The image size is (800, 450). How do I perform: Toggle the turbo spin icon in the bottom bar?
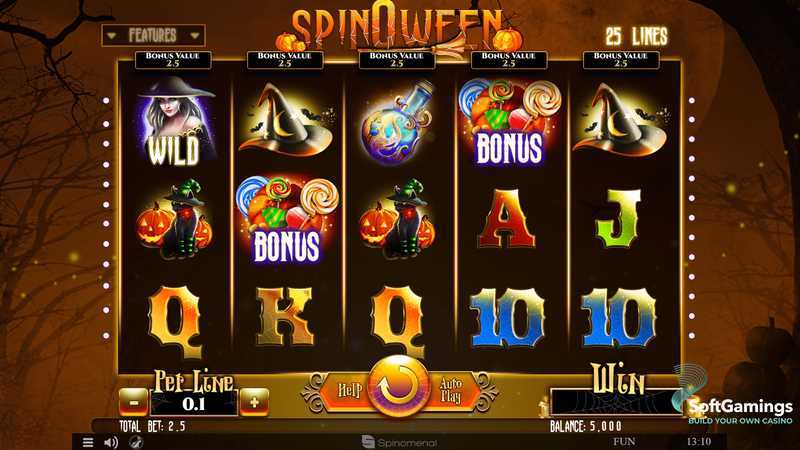[x=135, y=442]
